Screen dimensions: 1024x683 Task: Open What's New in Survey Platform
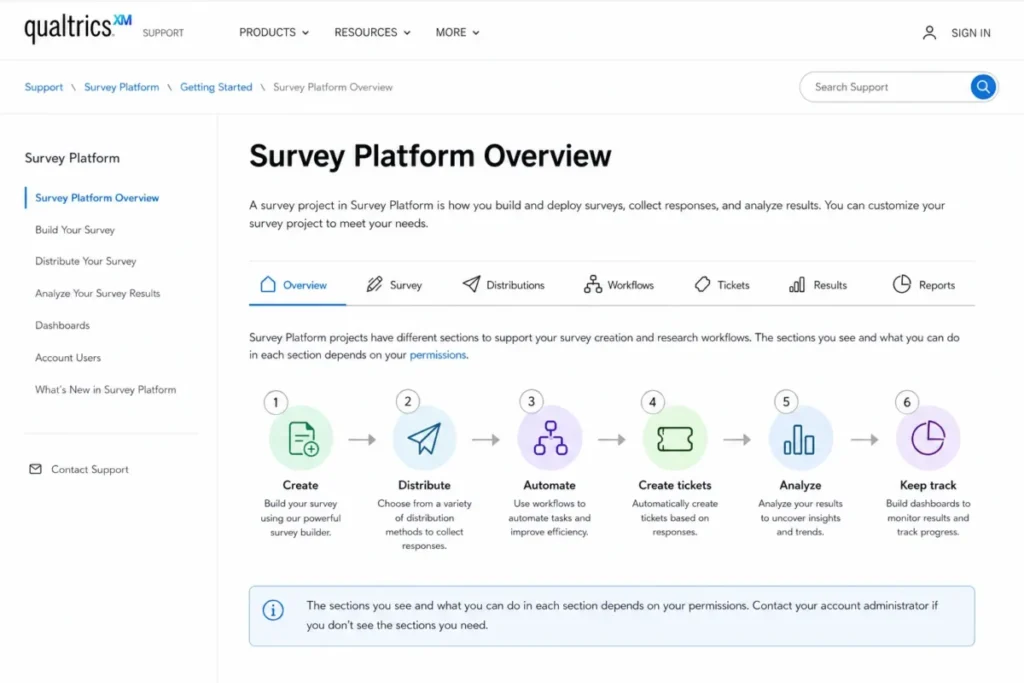(x=106, y=389)
